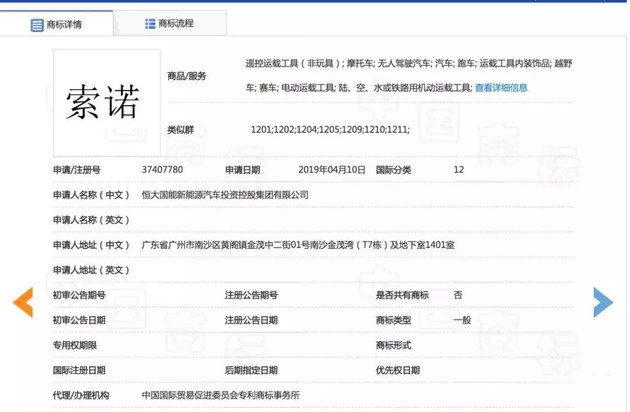
Task: Click the 专用权期限 label
Action: pos(75,345)
